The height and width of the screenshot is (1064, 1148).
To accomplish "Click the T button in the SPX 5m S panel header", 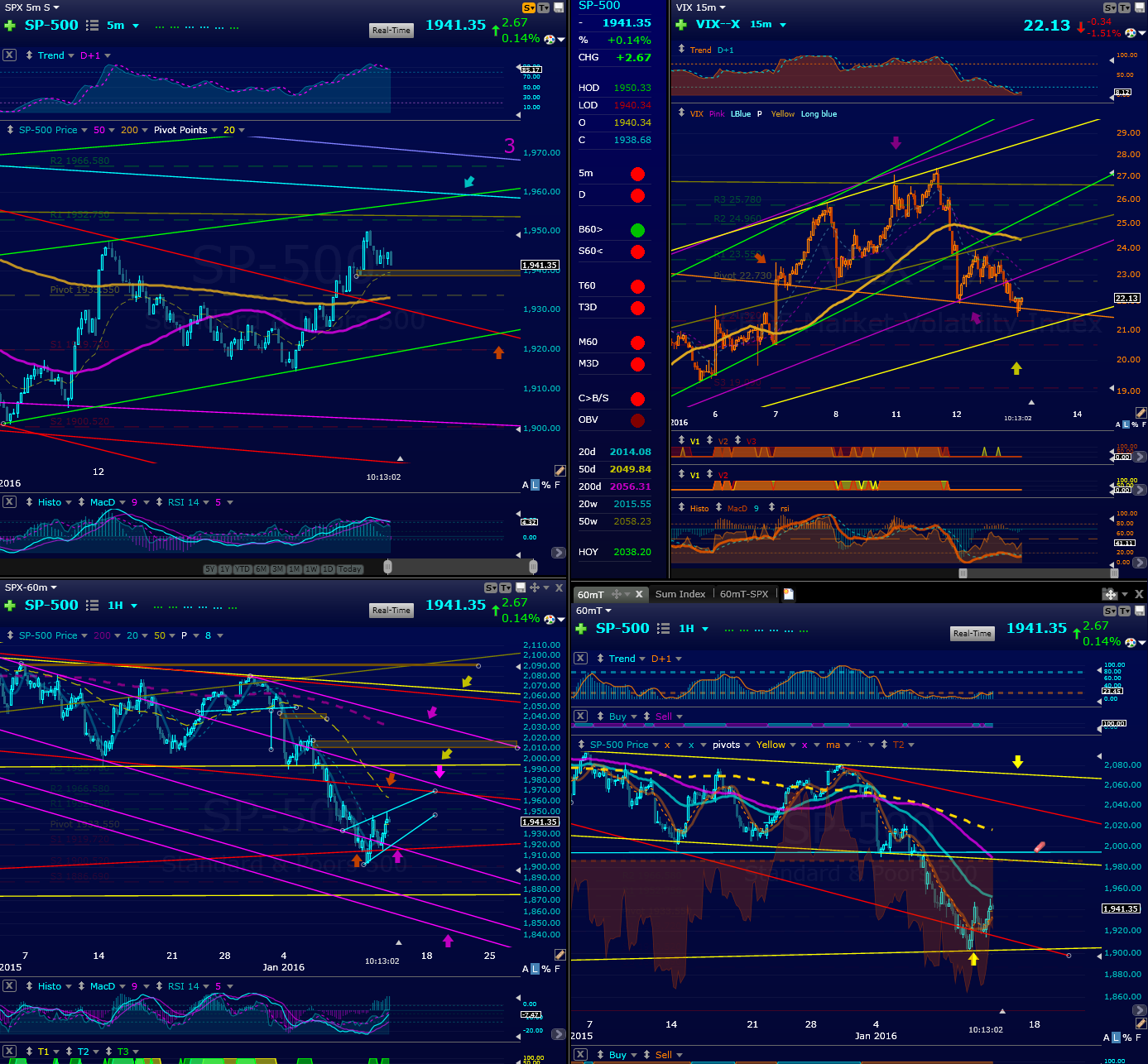I will click(544, 7).
